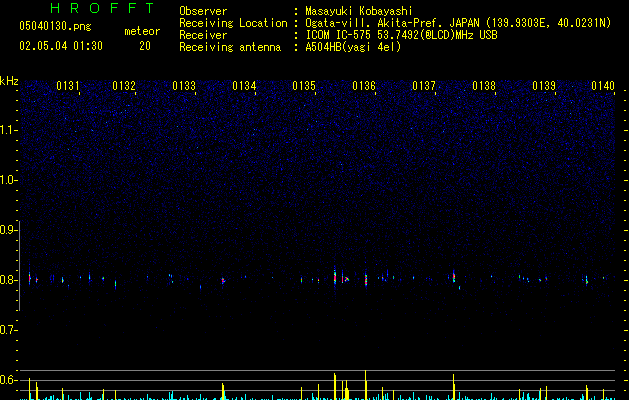
Task: Click the 0137 time marker
Action: coord(424,86)
